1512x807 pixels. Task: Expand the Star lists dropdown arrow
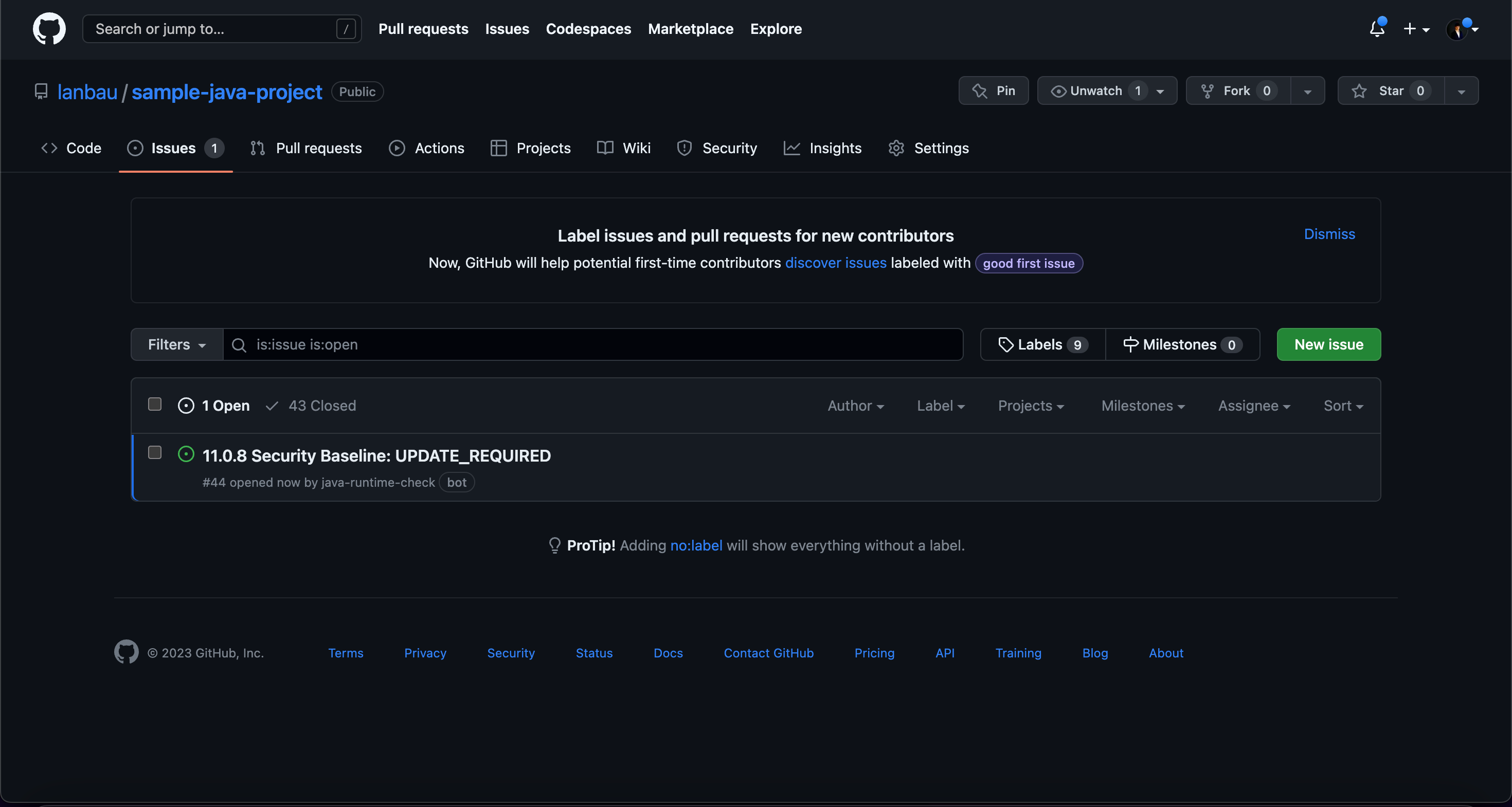point(1462,91)
